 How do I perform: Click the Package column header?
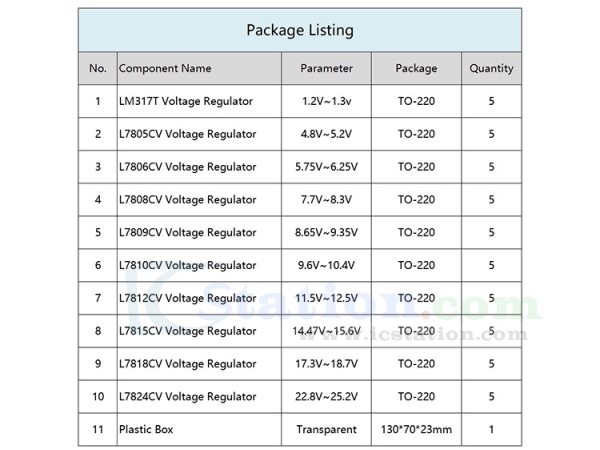tap(416, 68)
